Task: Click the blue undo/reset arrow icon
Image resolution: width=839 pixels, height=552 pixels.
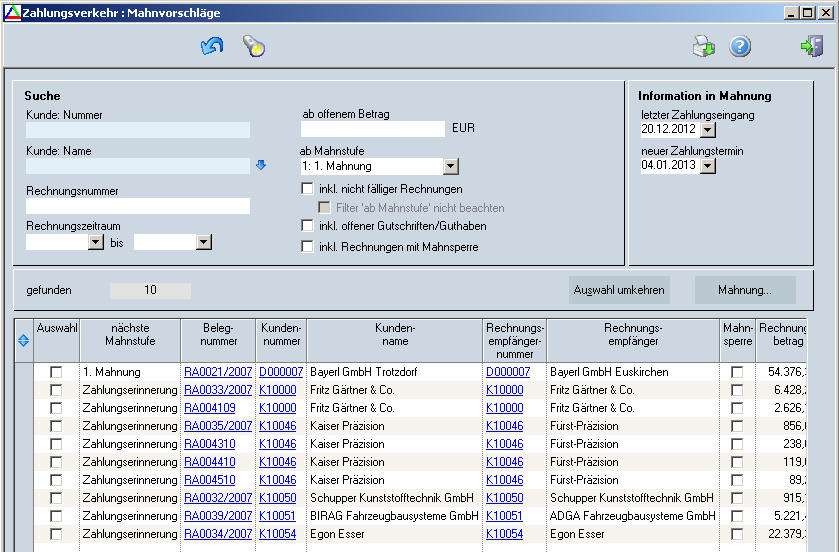Action: click(212, 46)
